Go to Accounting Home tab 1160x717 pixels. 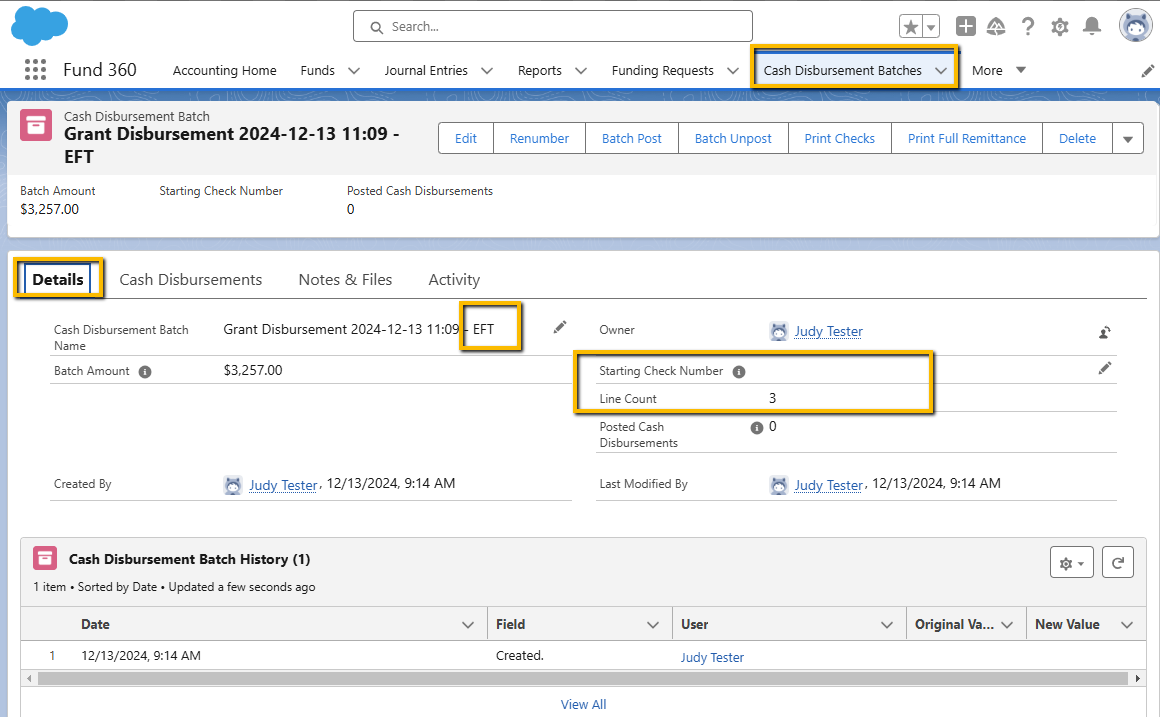[224, 70]
